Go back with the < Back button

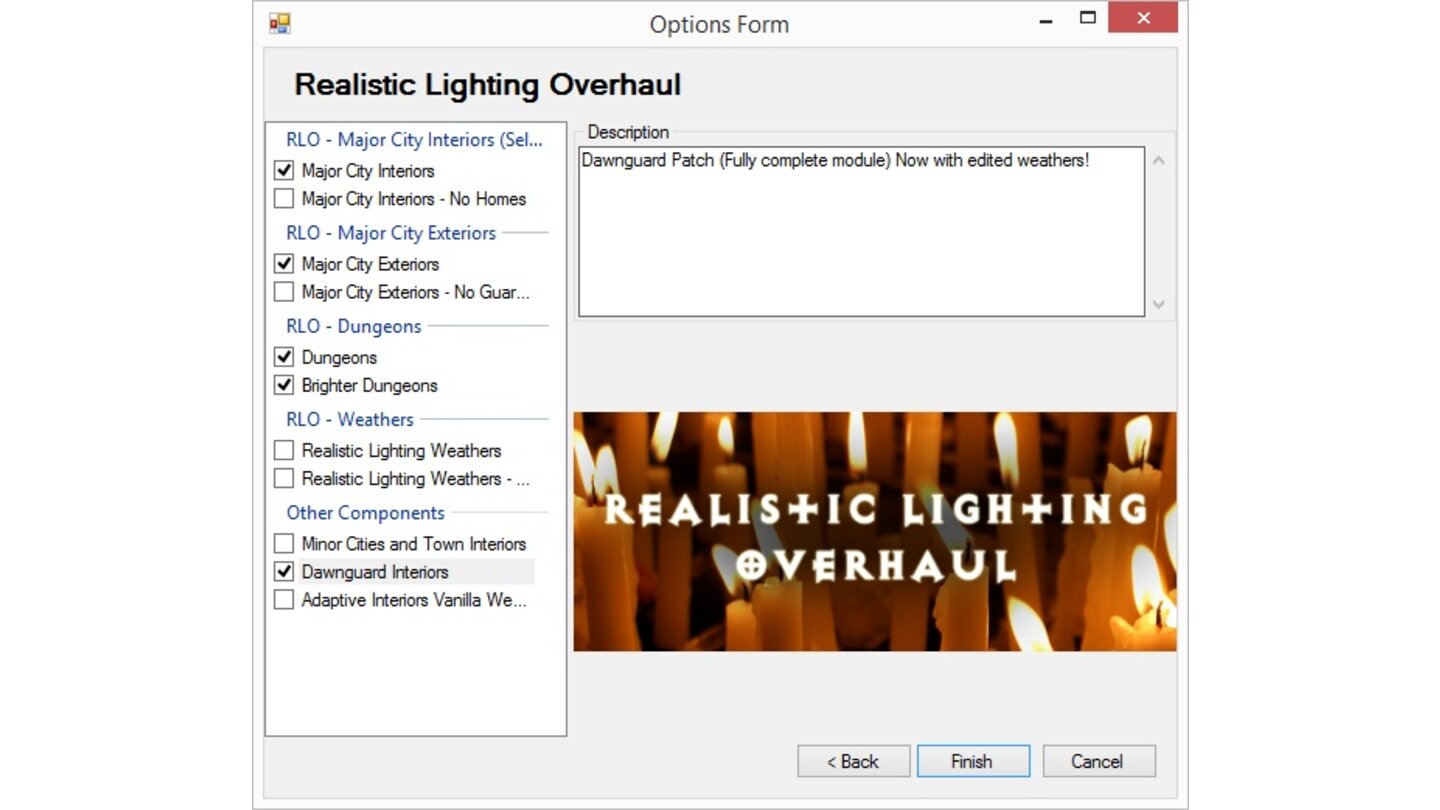[x=853, y=761]
